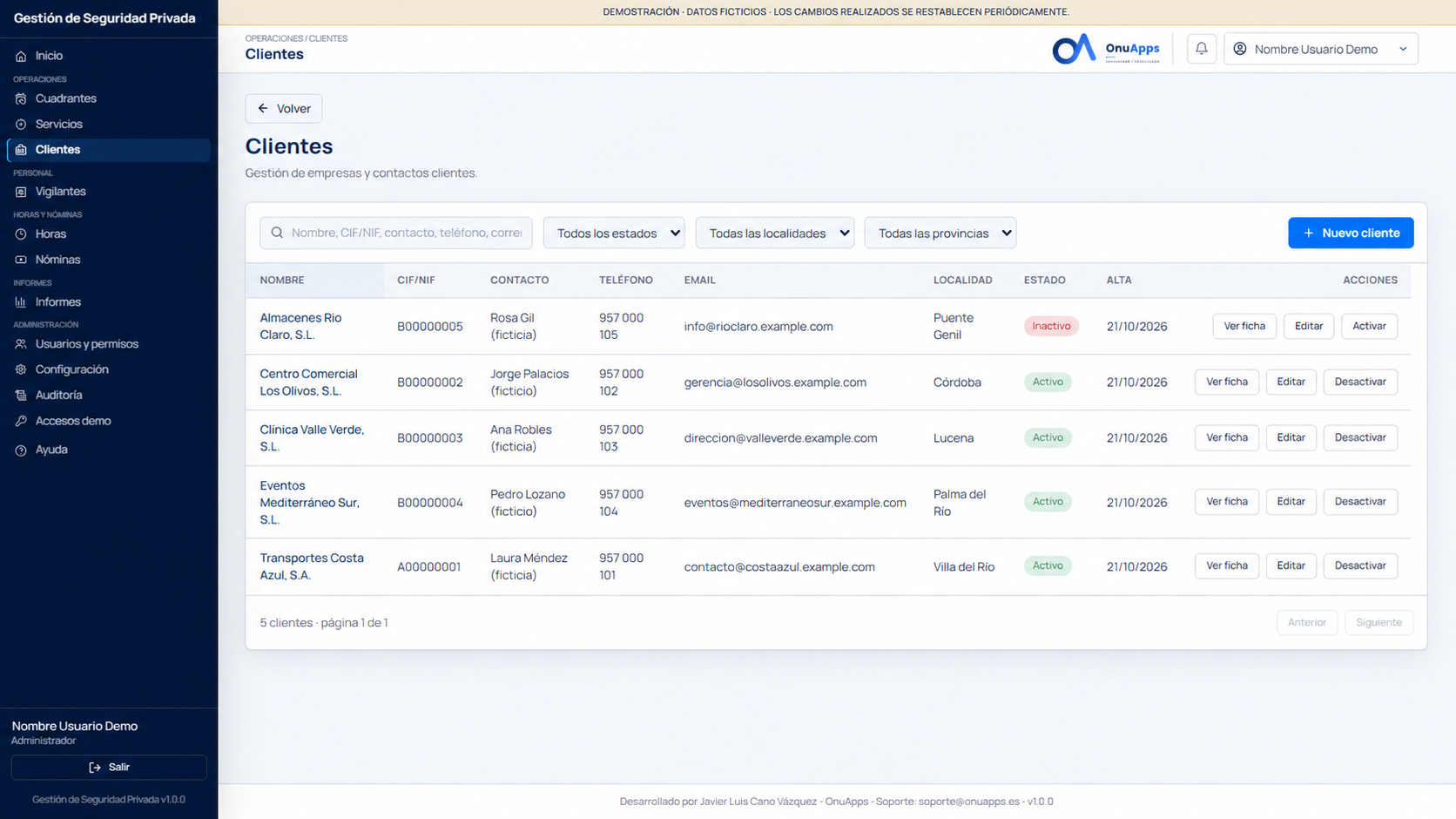Click the '5 clientes · página 1 de 1' text
The width and height of the screenshot is (1456, 819).
[x=324, y=623]
